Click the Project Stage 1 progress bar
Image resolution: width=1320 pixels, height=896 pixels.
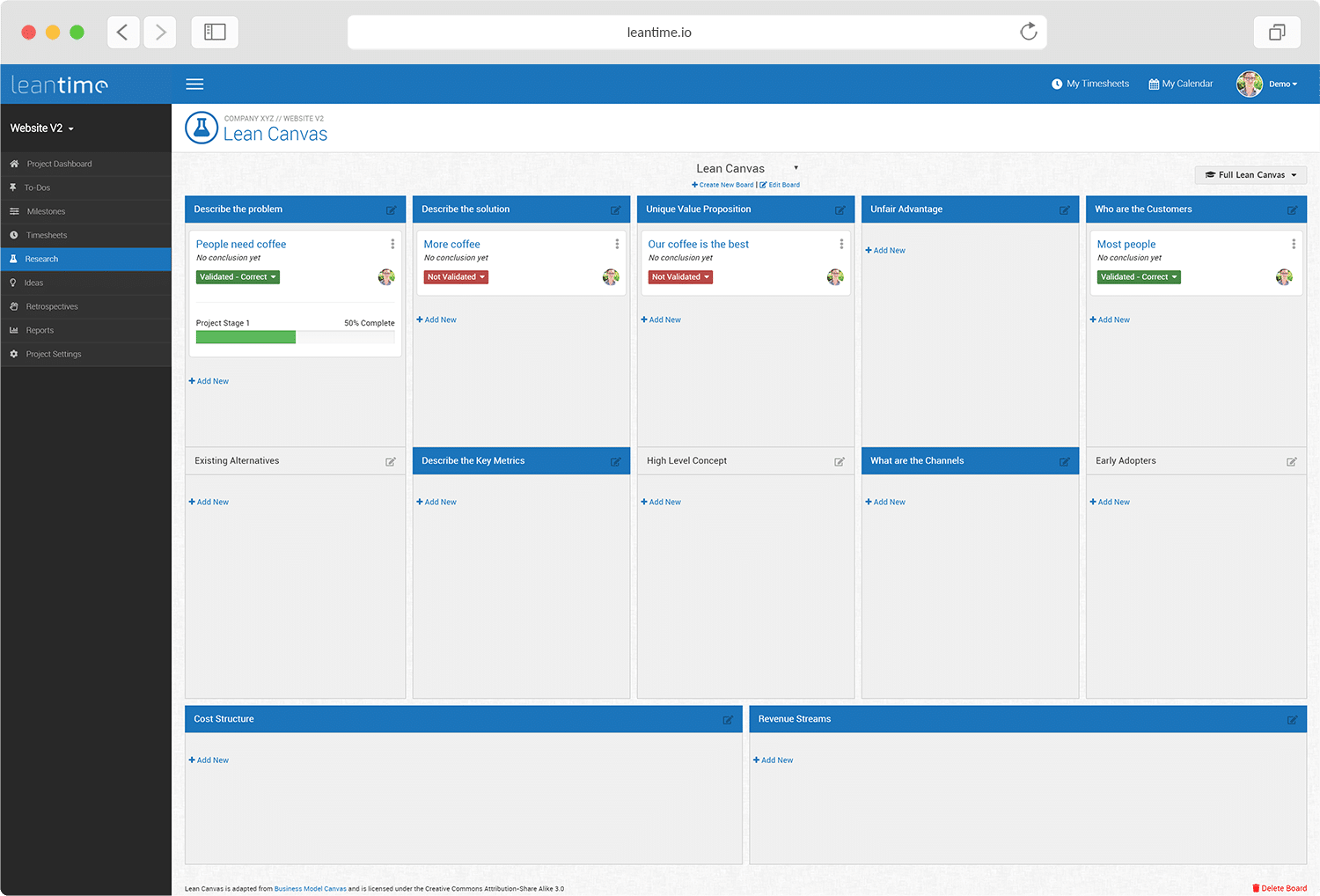295,337
